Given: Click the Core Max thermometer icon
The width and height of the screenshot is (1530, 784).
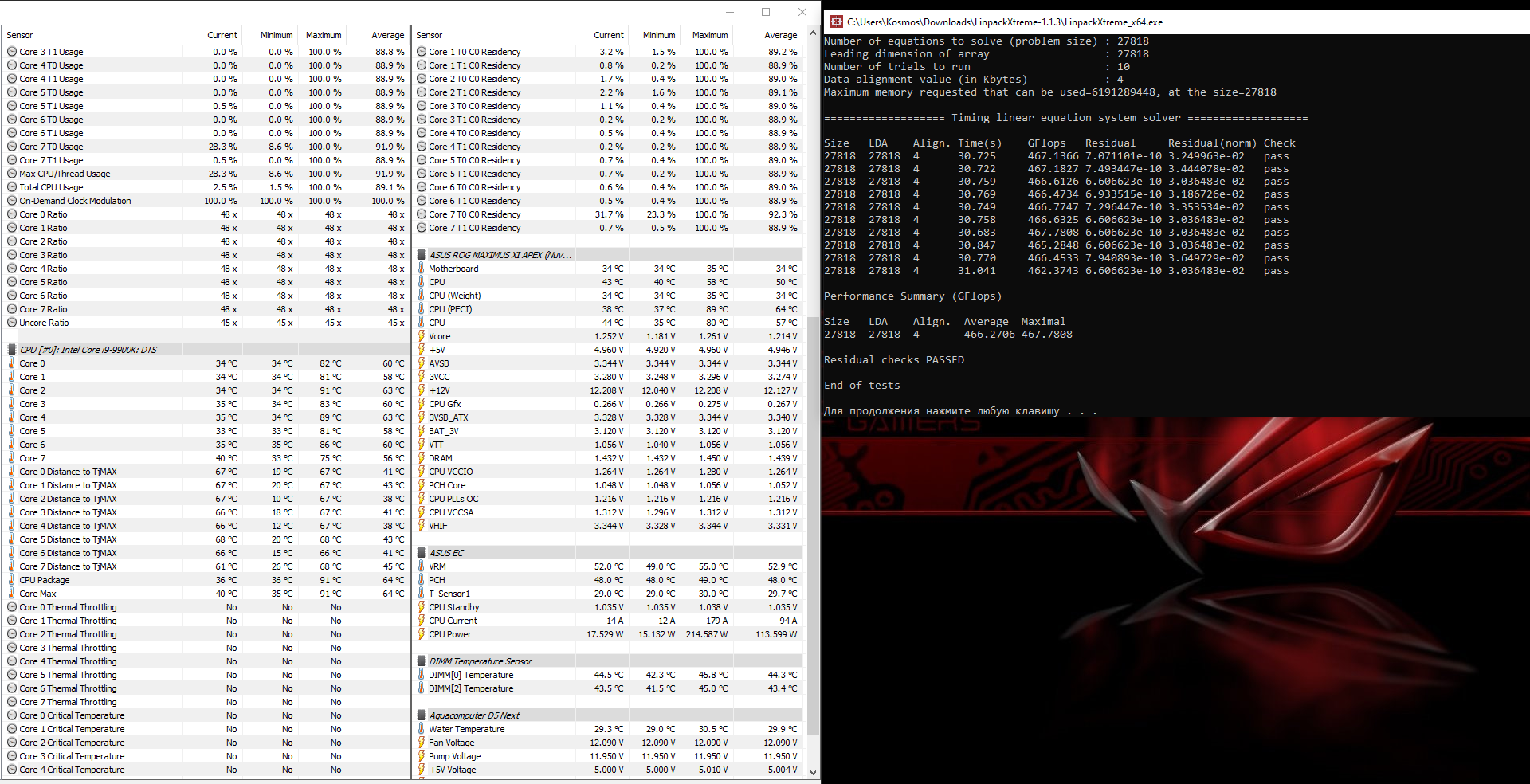Looking at the screenshot, I should point(12,594).
